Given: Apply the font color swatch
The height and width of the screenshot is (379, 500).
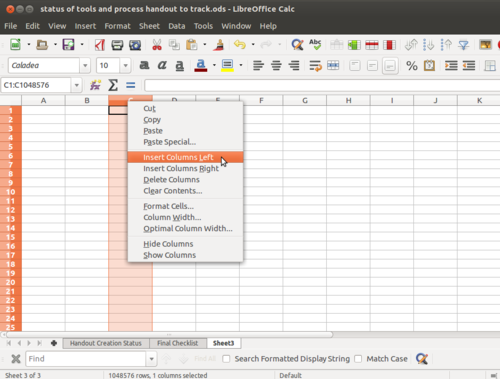Looking at the screenshot, I should click(201, 66).
